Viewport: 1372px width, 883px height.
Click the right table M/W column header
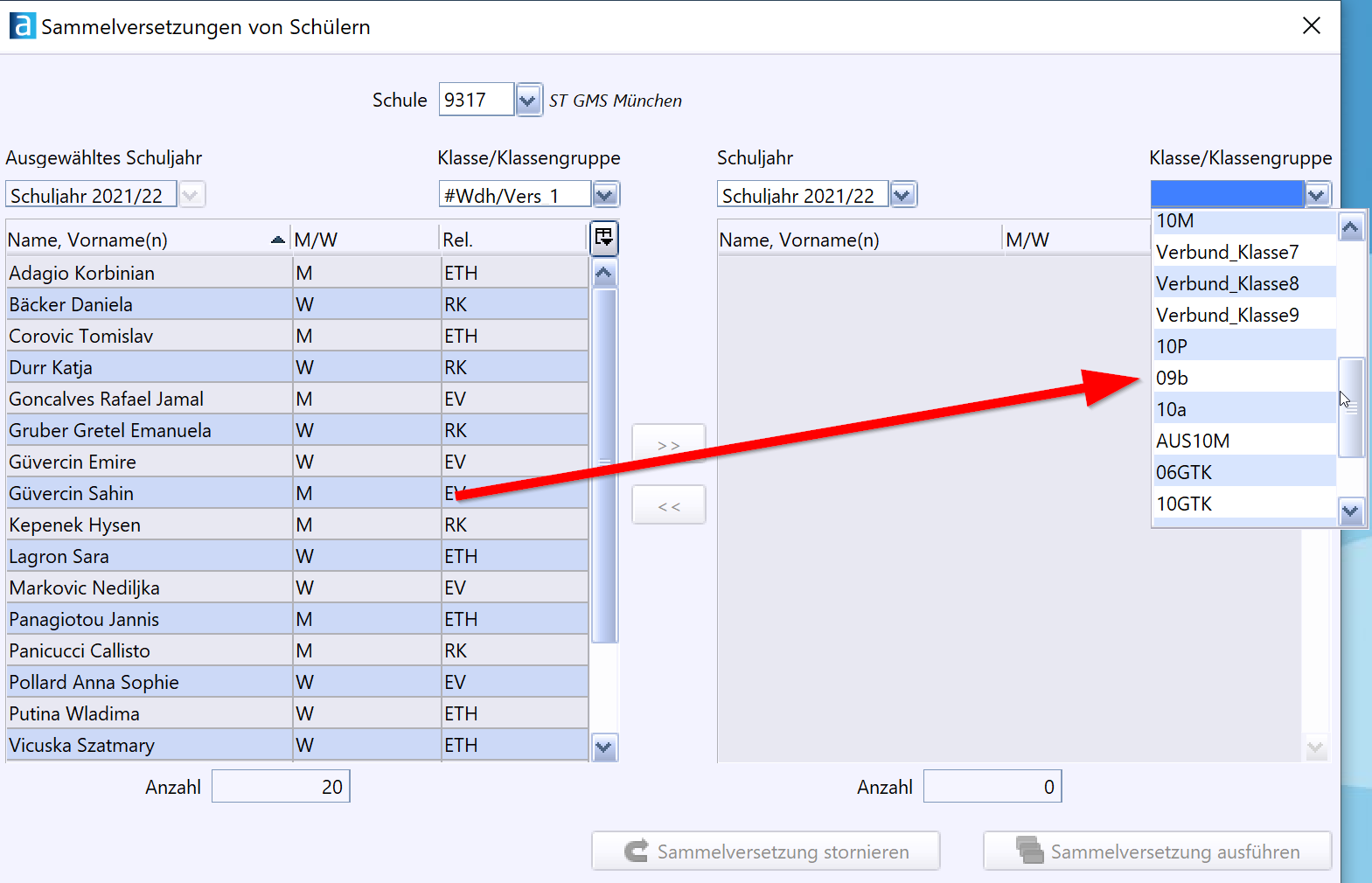[1077, 240]
